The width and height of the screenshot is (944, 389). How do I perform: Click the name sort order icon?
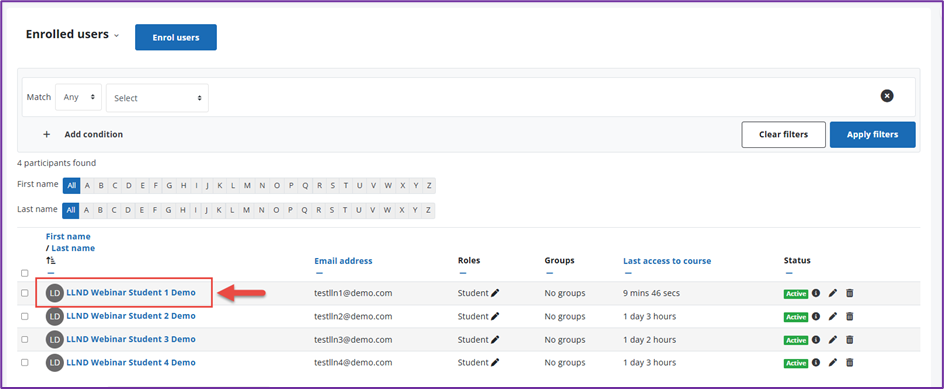(x=51, y=261)
